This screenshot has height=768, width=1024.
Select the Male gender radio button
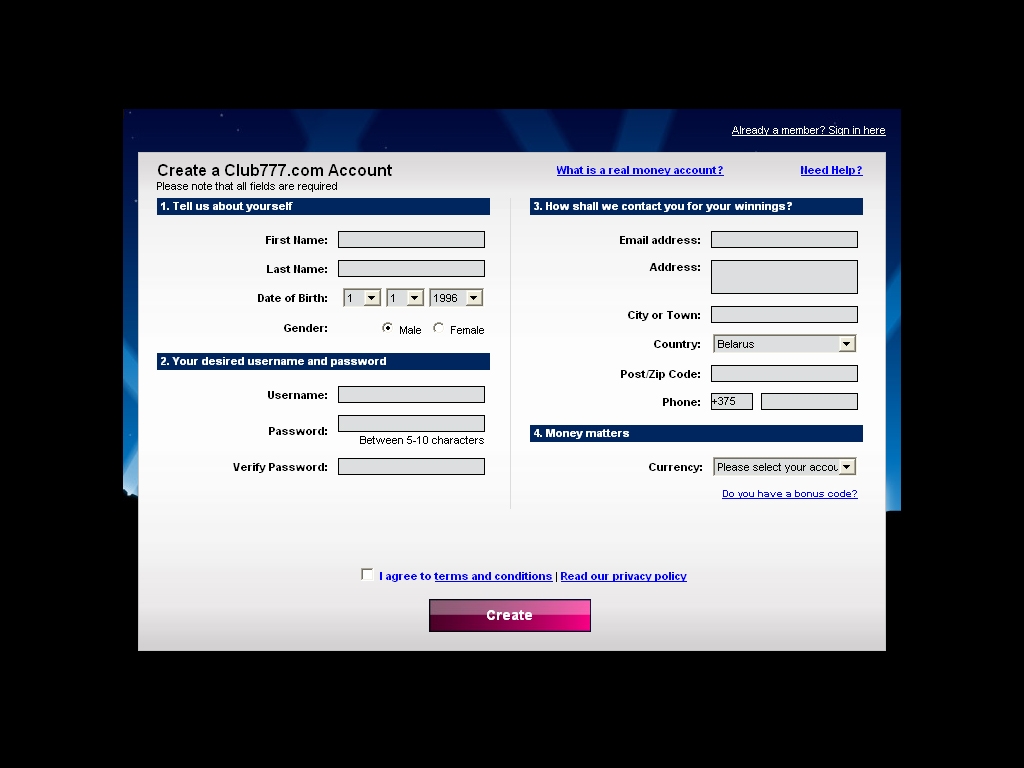pyautogui.click(x=388, y=328)
